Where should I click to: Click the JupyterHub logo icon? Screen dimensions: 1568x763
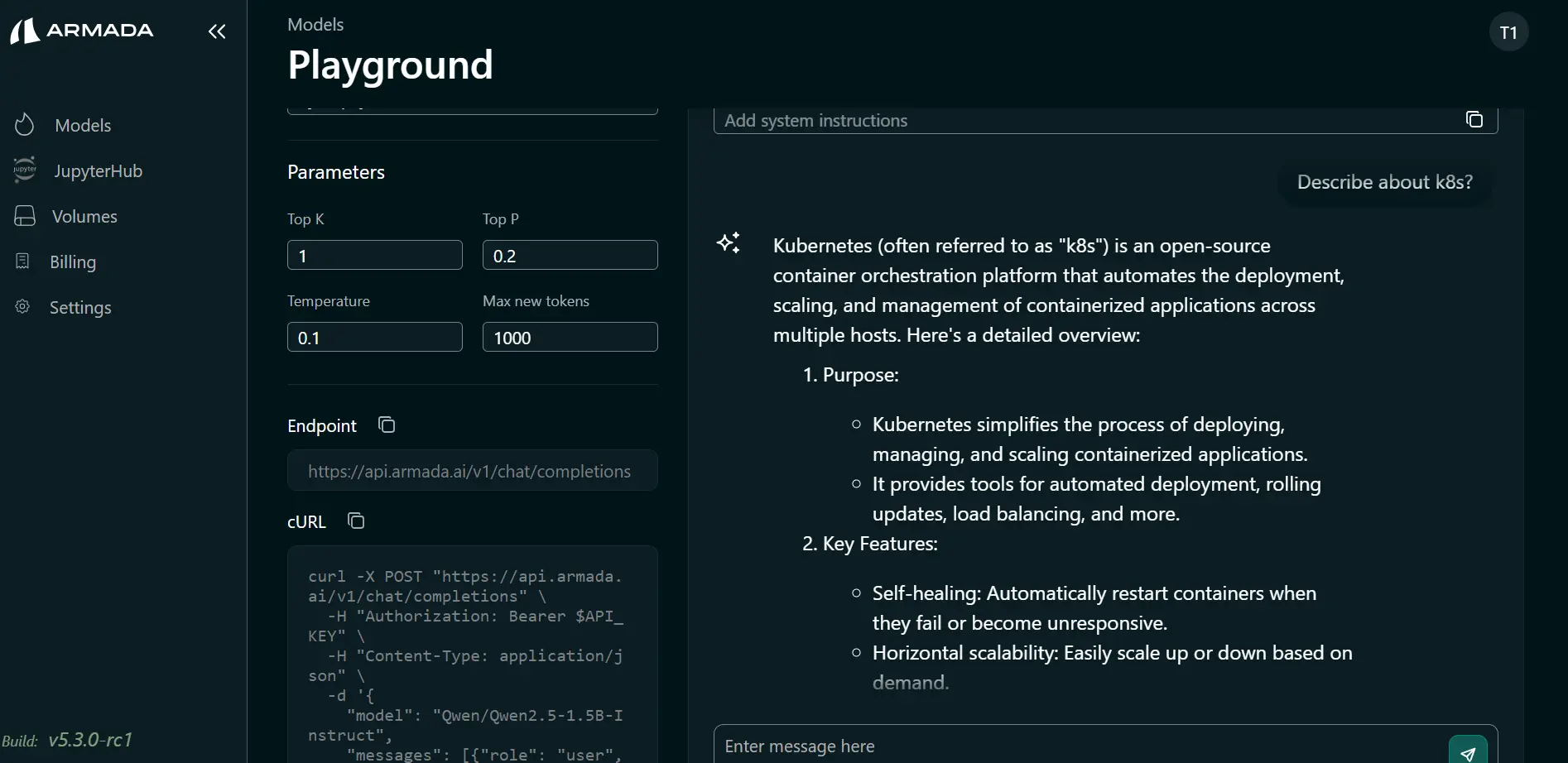click(x=25, y=170)
